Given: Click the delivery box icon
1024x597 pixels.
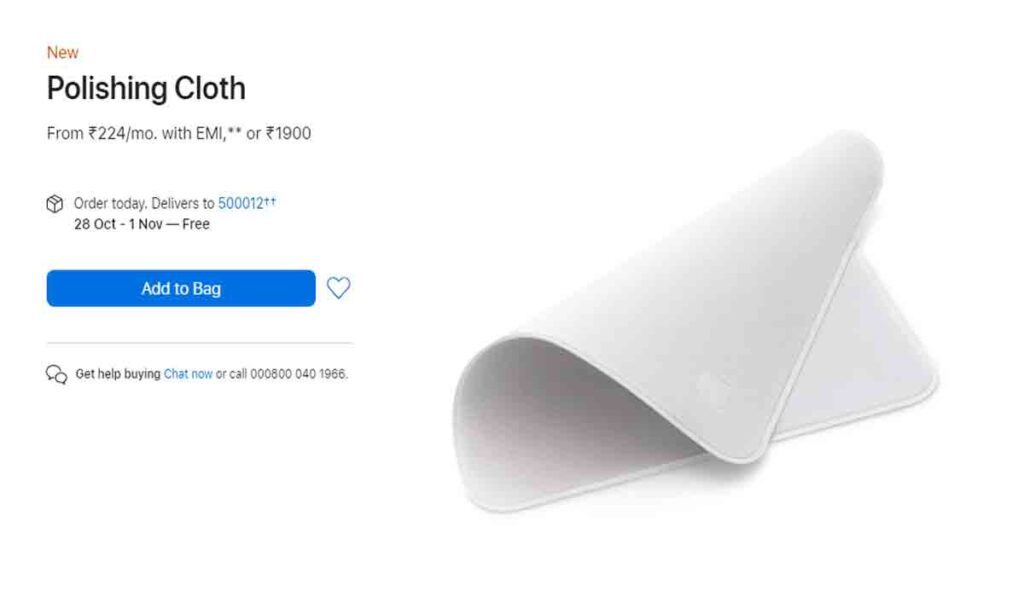Looking at the screenshot, I should tap(55, 204).
